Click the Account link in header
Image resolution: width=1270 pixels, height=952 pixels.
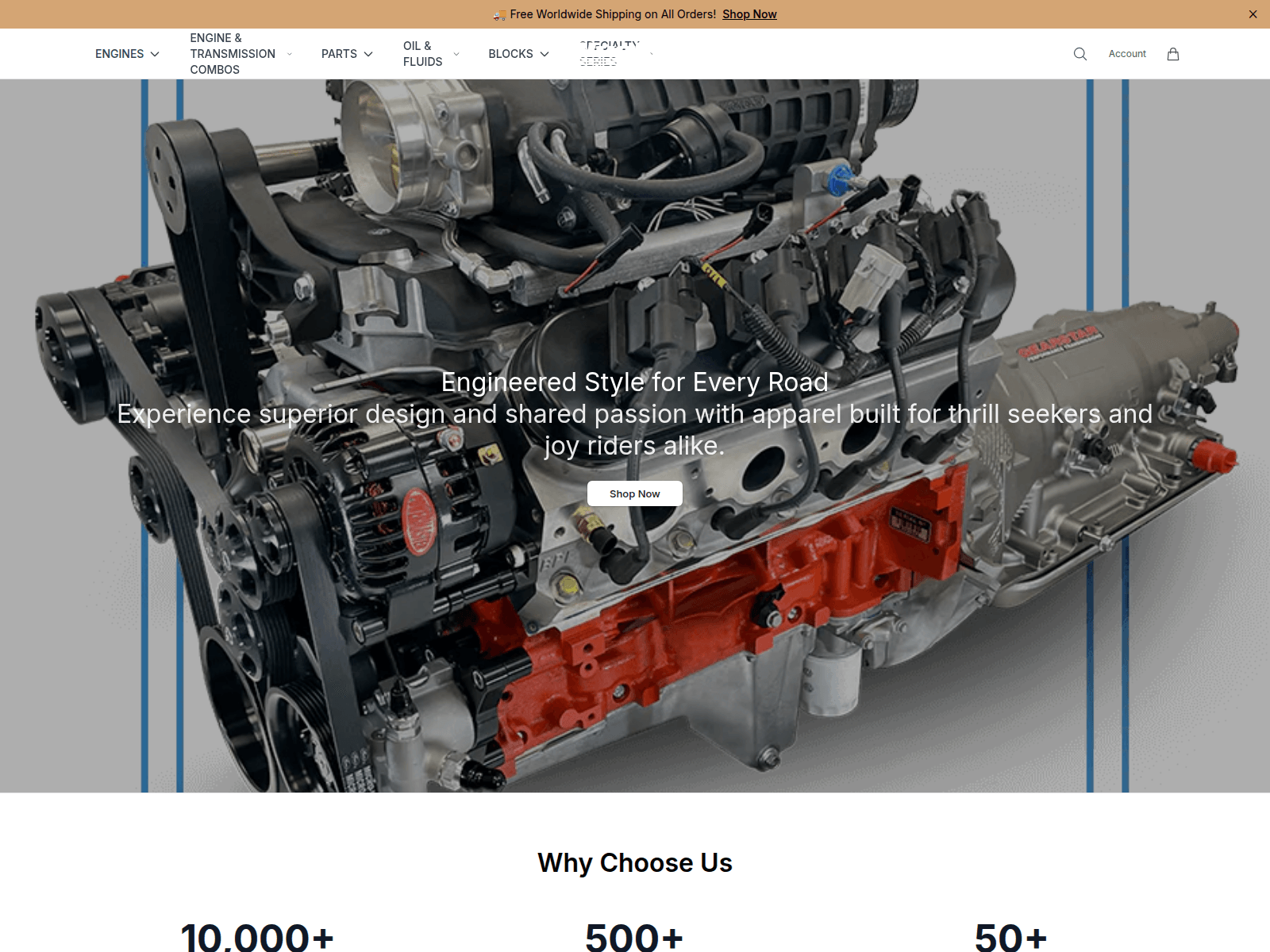click(1127, 54)
